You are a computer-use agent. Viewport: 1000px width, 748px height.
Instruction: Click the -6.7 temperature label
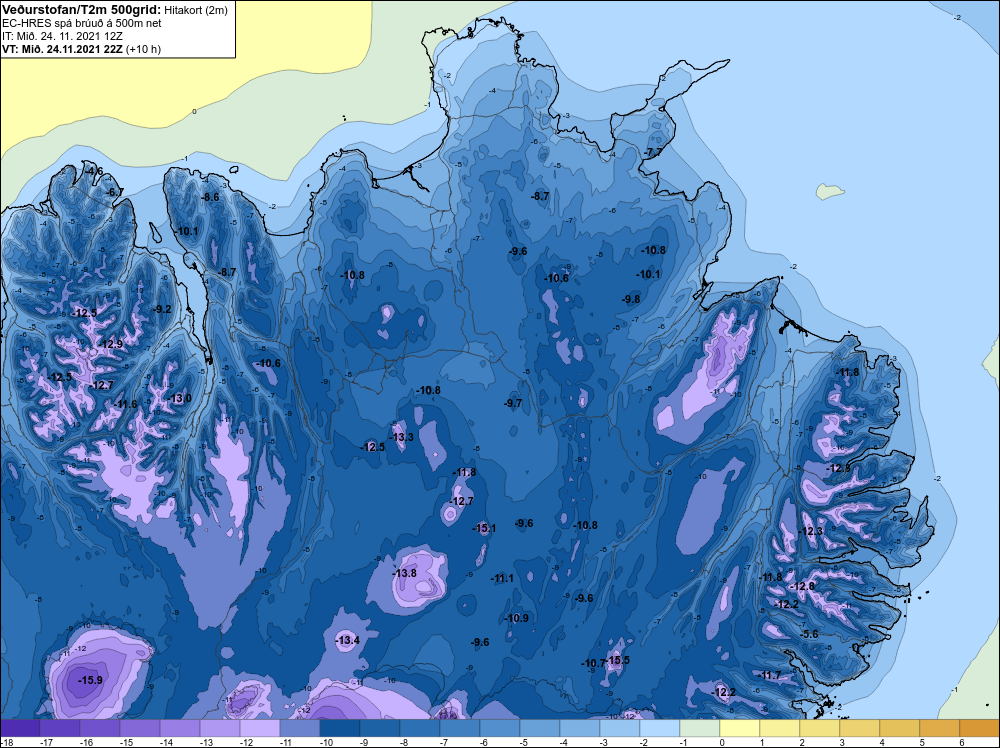[115, 192]
